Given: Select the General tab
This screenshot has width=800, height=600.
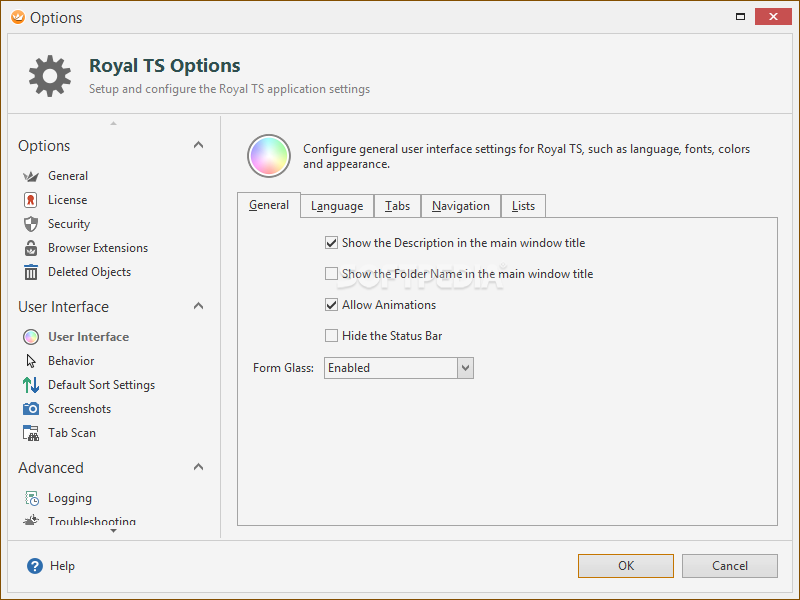Looking at the screenshot, I should [269, 205].
